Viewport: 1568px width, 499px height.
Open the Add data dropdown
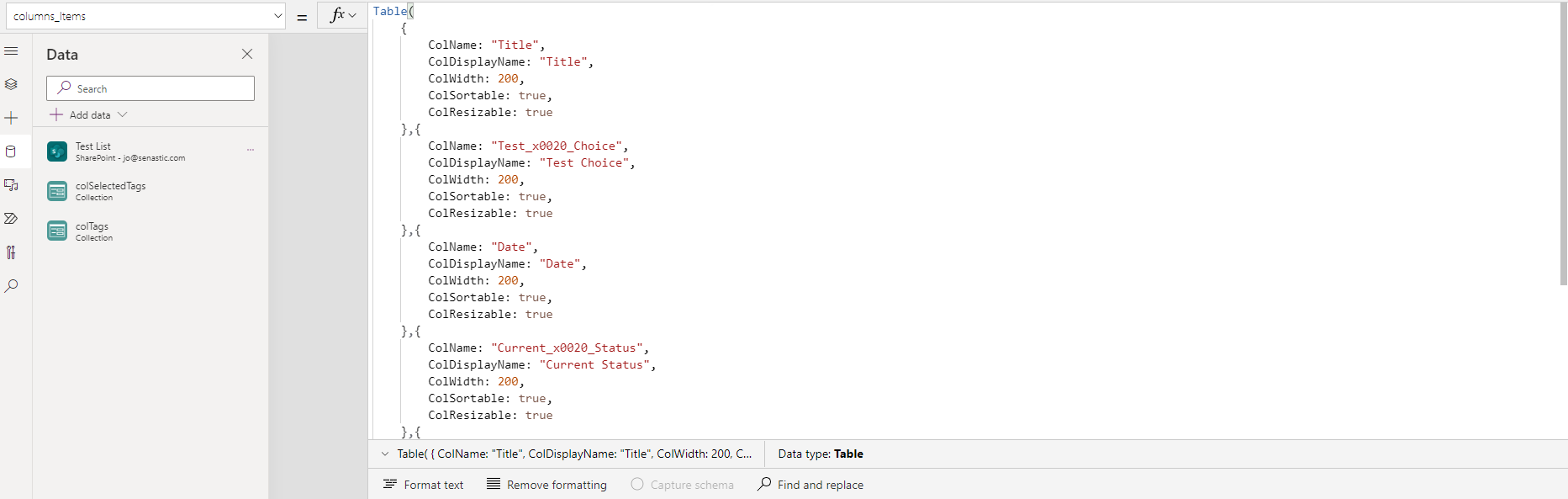pyautogui.click(x=88, y=114)
